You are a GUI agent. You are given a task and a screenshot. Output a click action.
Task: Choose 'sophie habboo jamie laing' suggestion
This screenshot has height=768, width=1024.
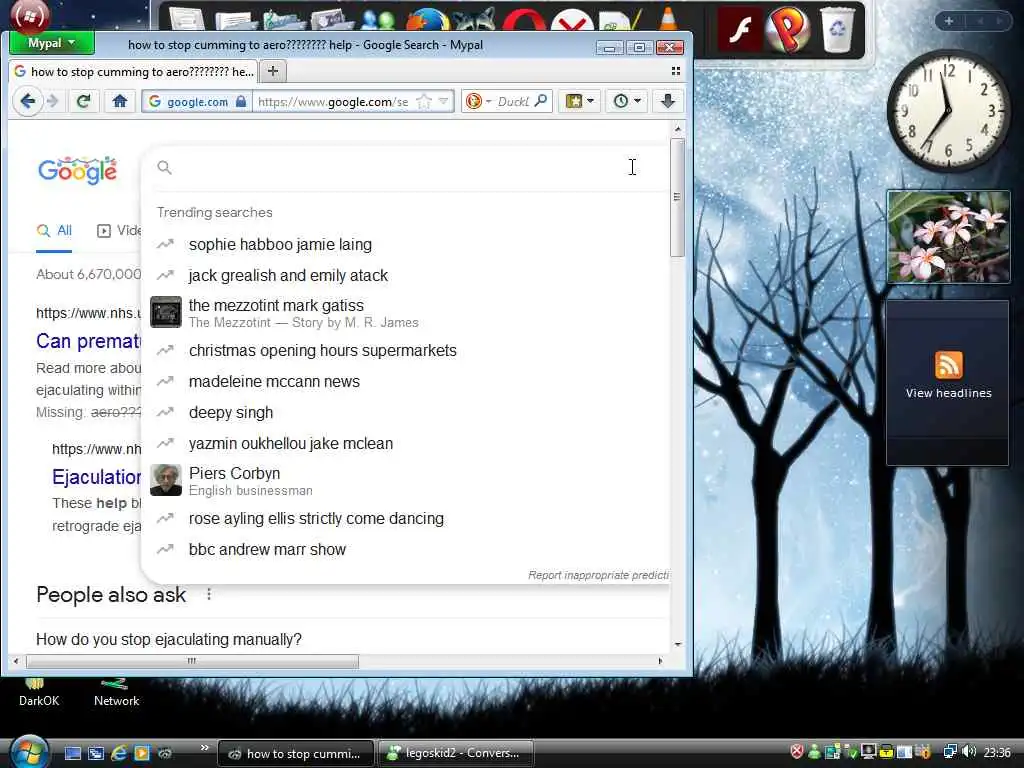280,244
